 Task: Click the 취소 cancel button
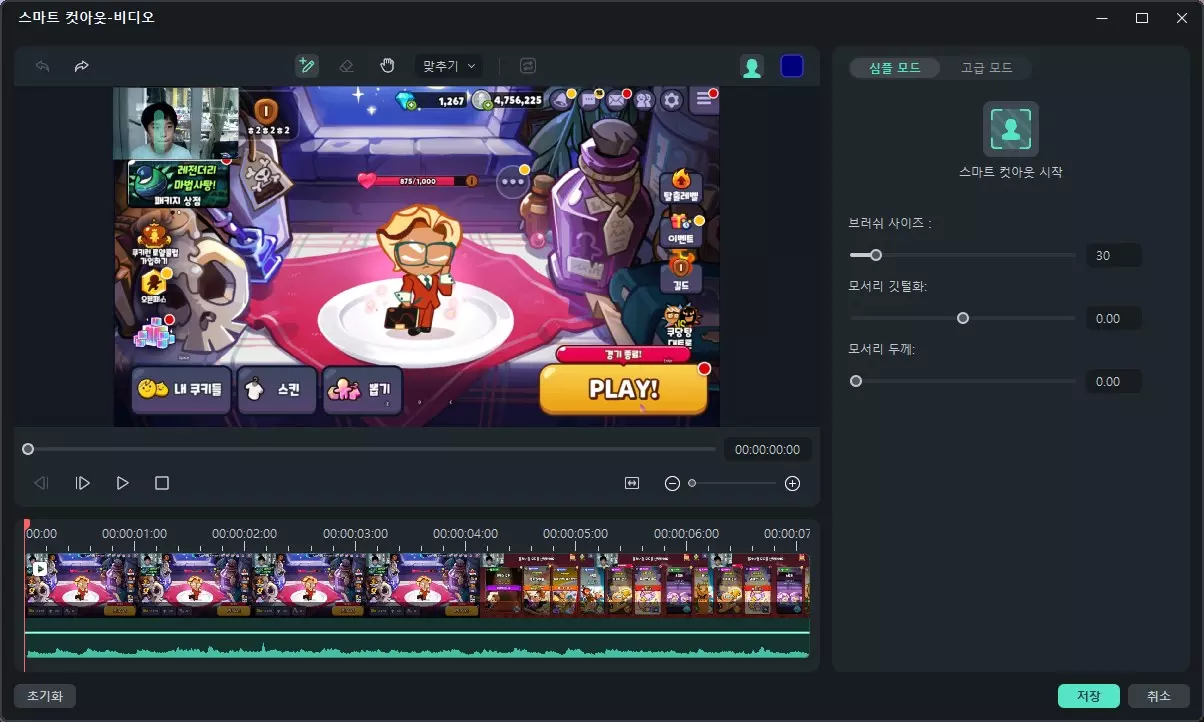tap(1158, 696)
